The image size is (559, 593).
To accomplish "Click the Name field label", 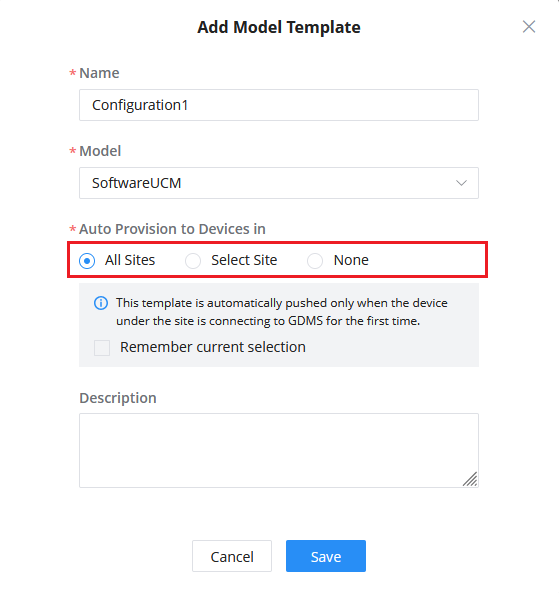I will pos(99,73).
